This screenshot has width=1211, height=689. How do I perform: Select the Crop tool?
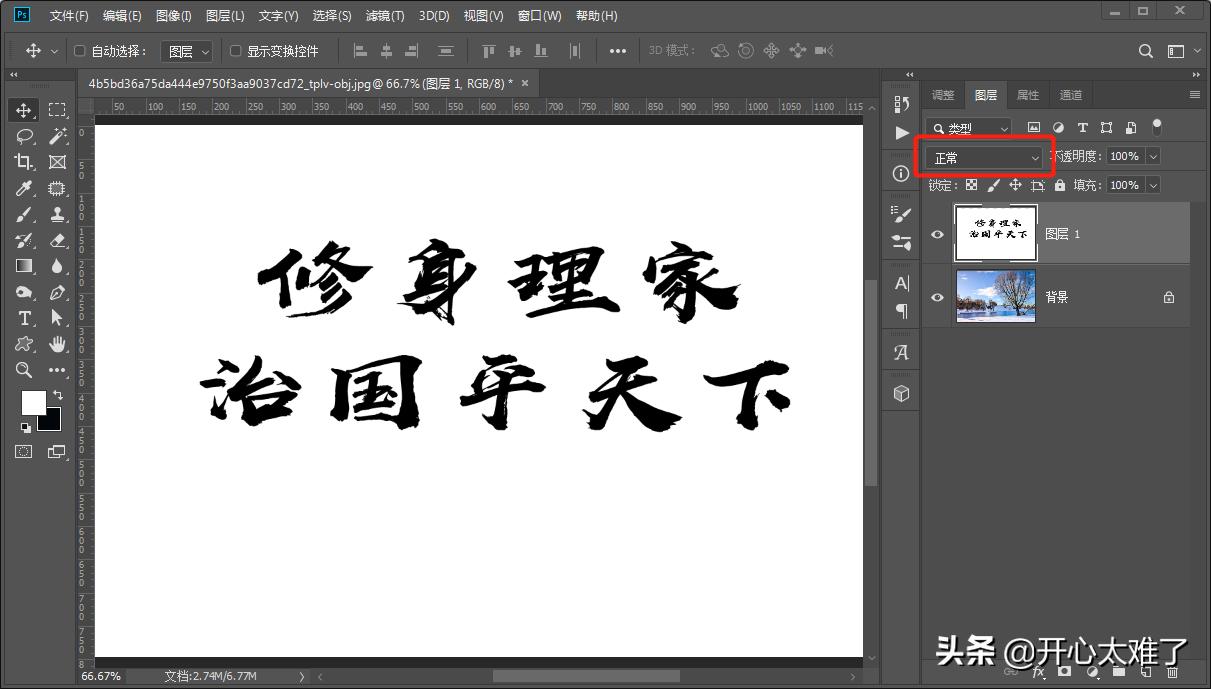(23, 162)
